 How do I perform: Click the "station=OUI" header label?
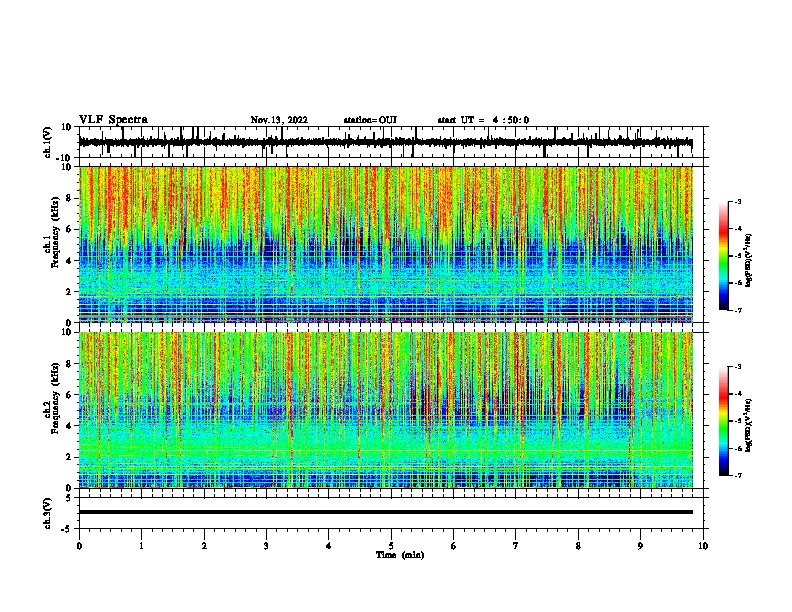point(370,120)
